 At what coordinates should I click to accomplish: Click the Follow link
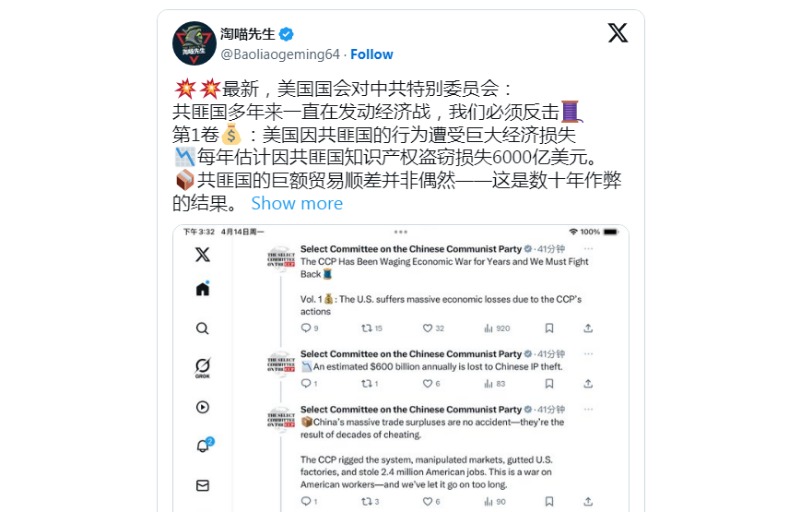371,54
